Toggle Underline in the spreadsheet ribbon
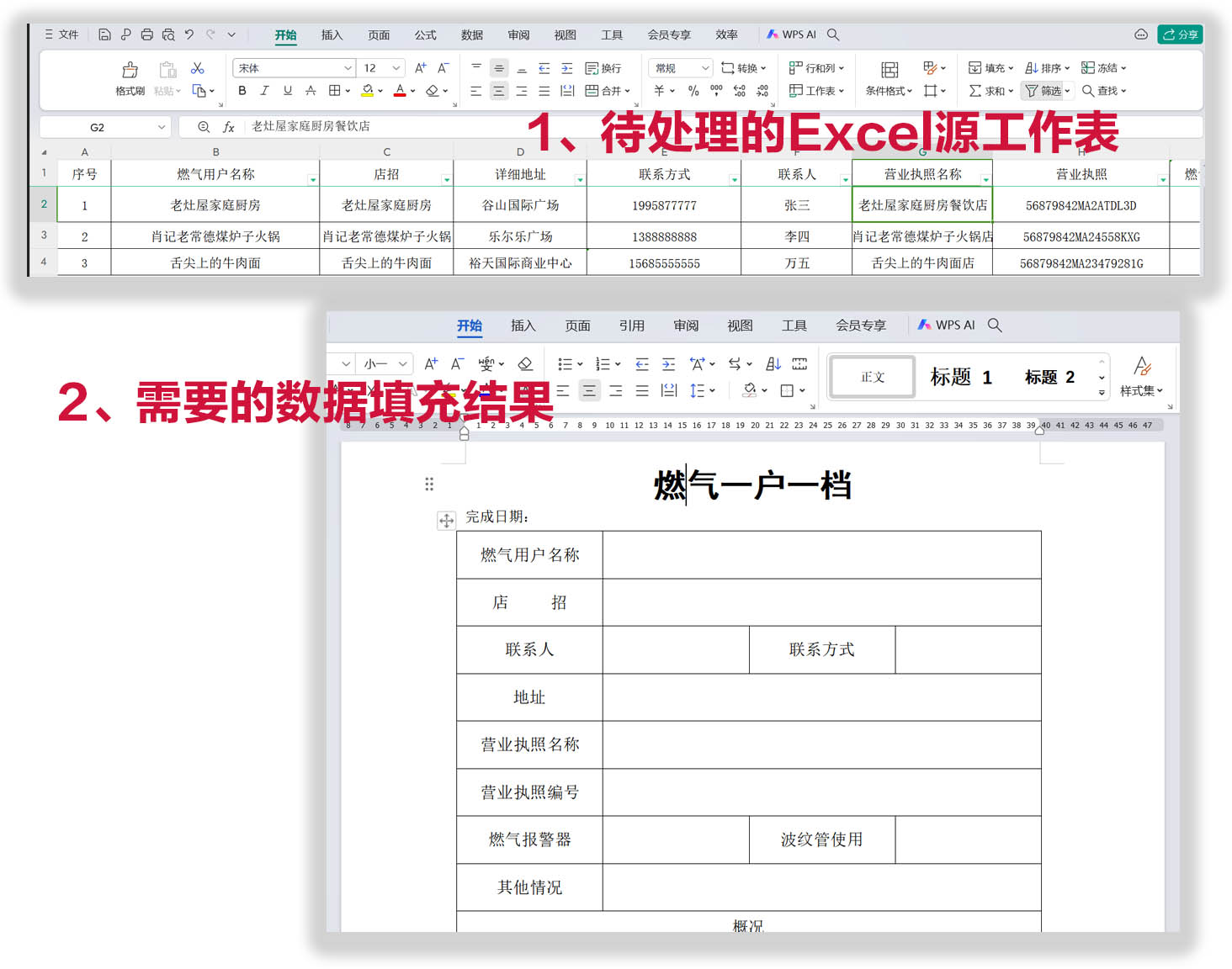This screenshot has height=969, width=1232. [288, 91]
